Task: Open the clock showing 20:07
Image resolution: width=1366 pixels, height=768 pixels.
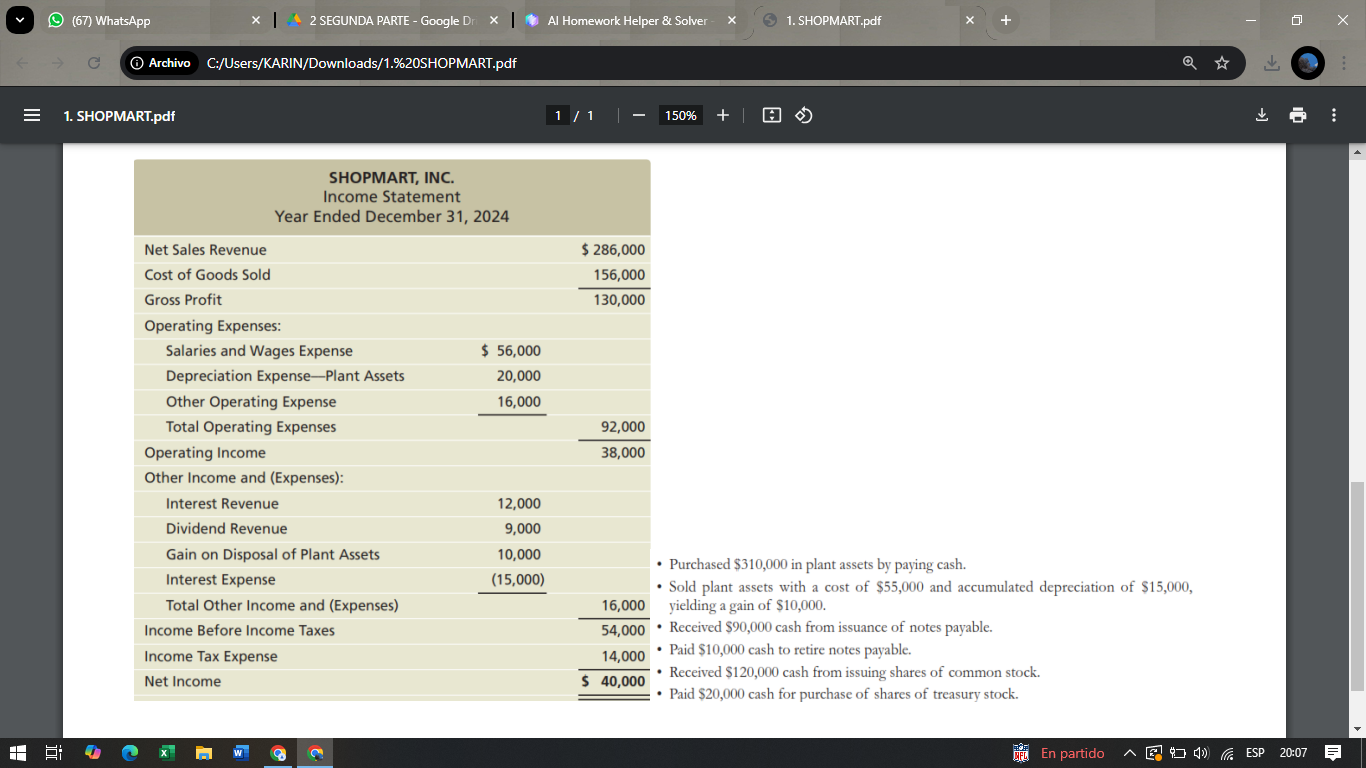Action: [x=1293, y=753]
